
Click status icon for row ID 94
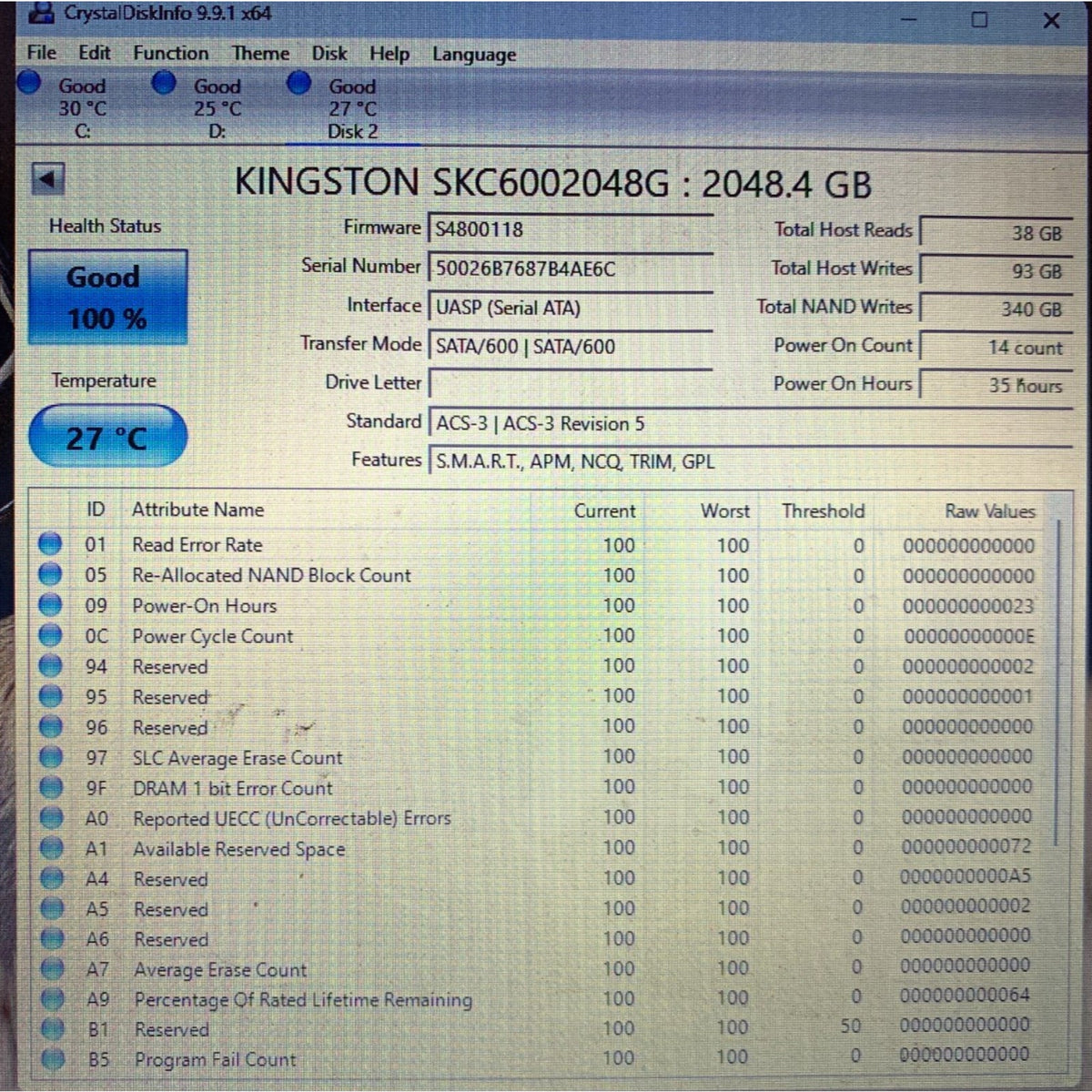(50, 667)
